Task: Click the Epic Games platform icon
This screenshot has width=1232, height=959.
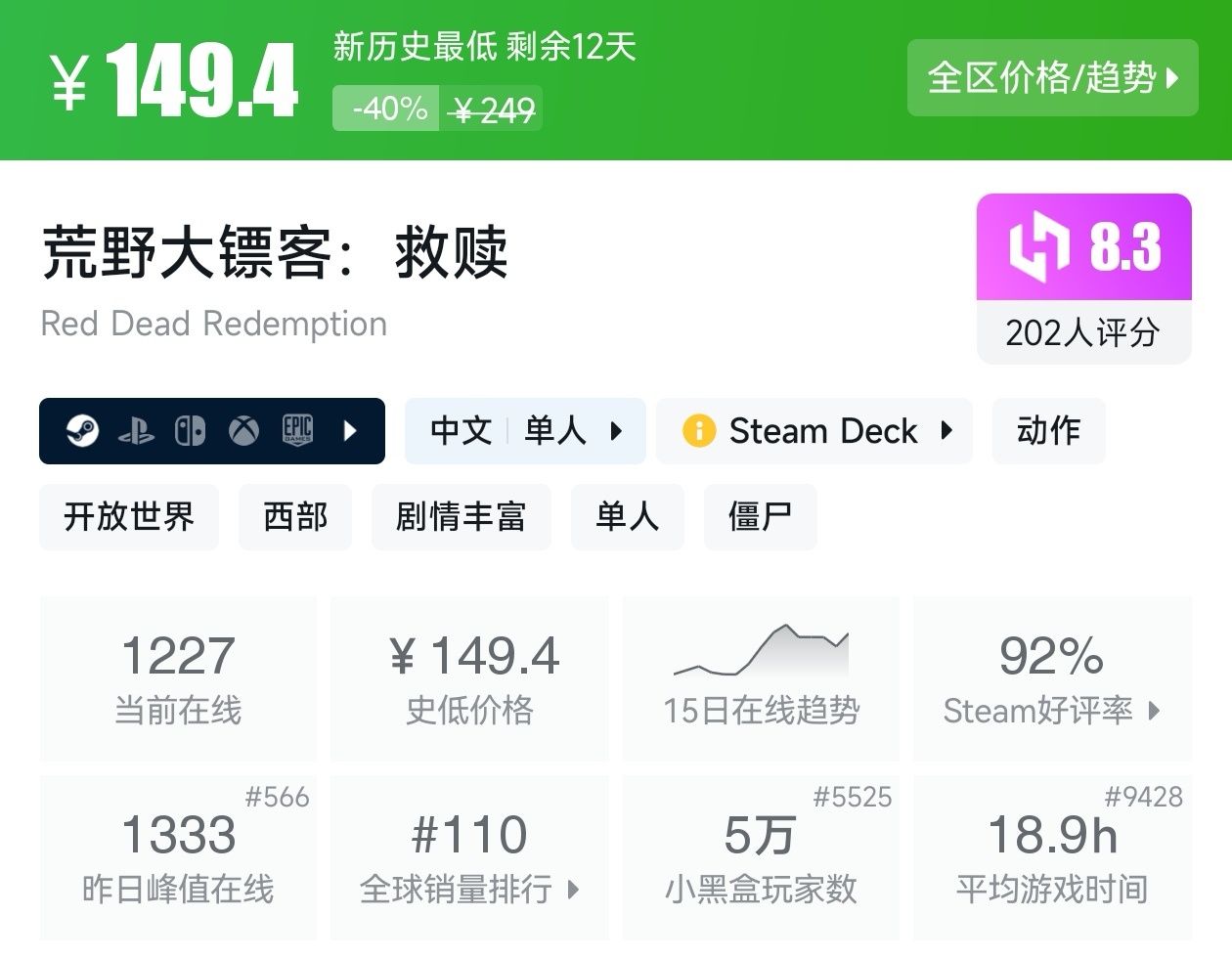Action: coord(297,430)
